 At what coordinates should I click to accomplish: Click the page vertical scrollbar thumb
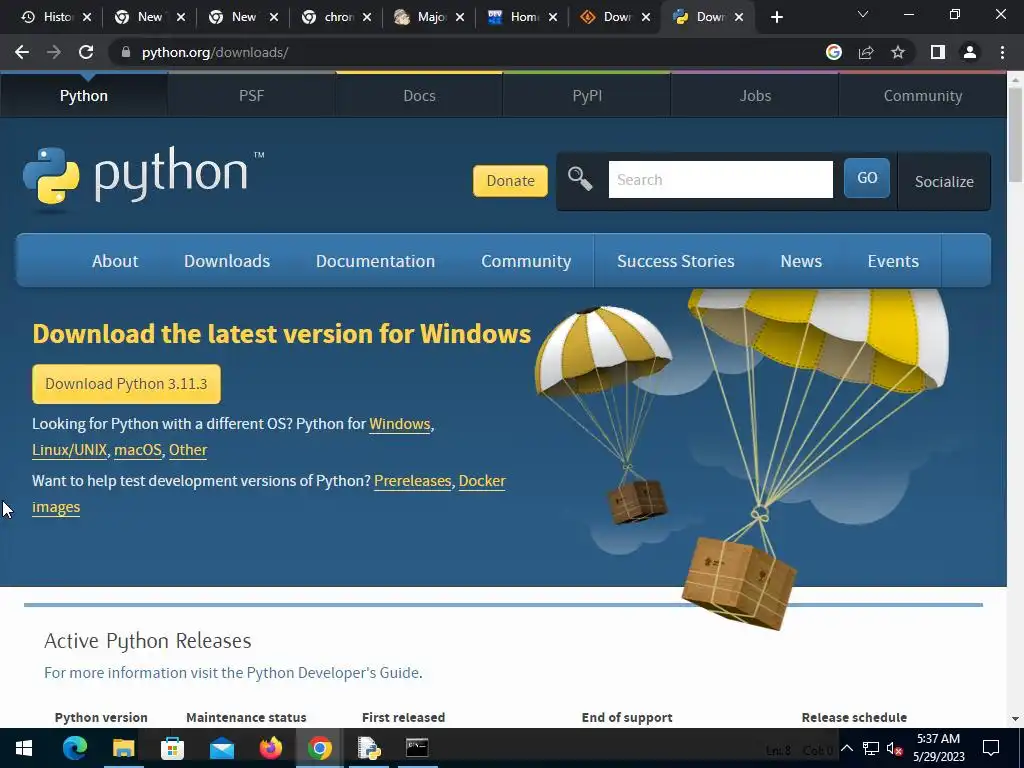pyautogui.click(x=1015, y=135)
